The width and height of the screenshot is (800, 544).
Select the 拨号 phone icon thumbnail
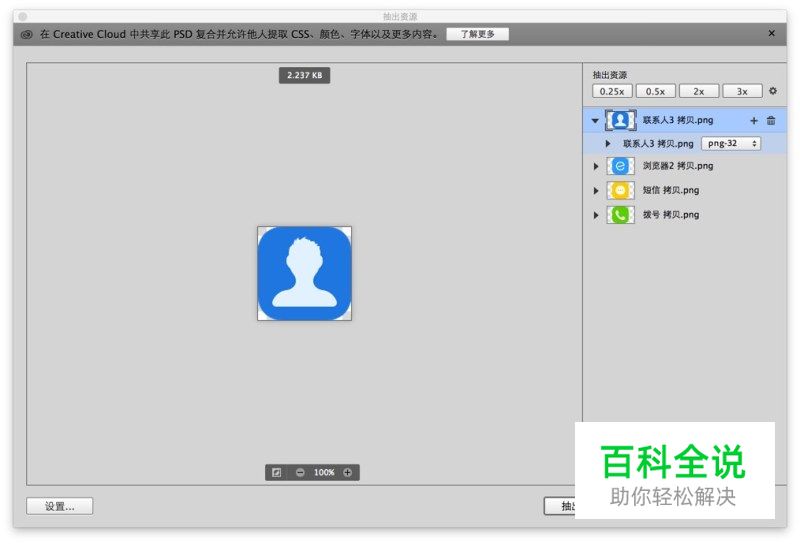click(620, 215)
